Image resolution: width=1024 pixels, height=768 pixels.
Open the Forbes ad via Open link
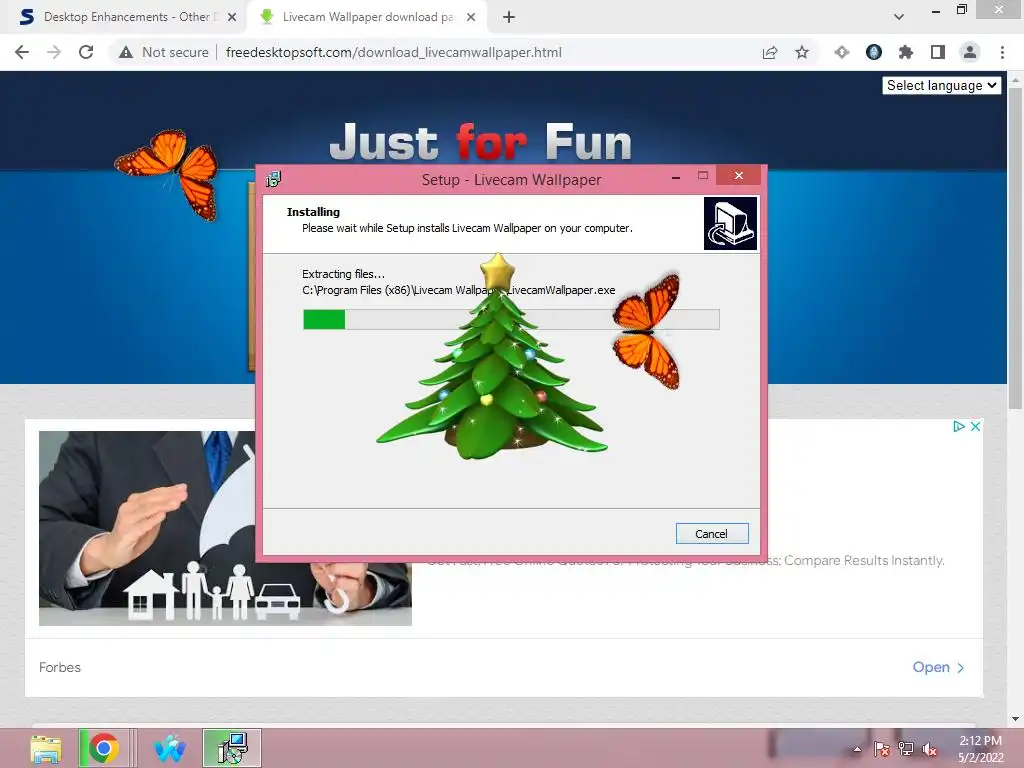coord(938,667)
